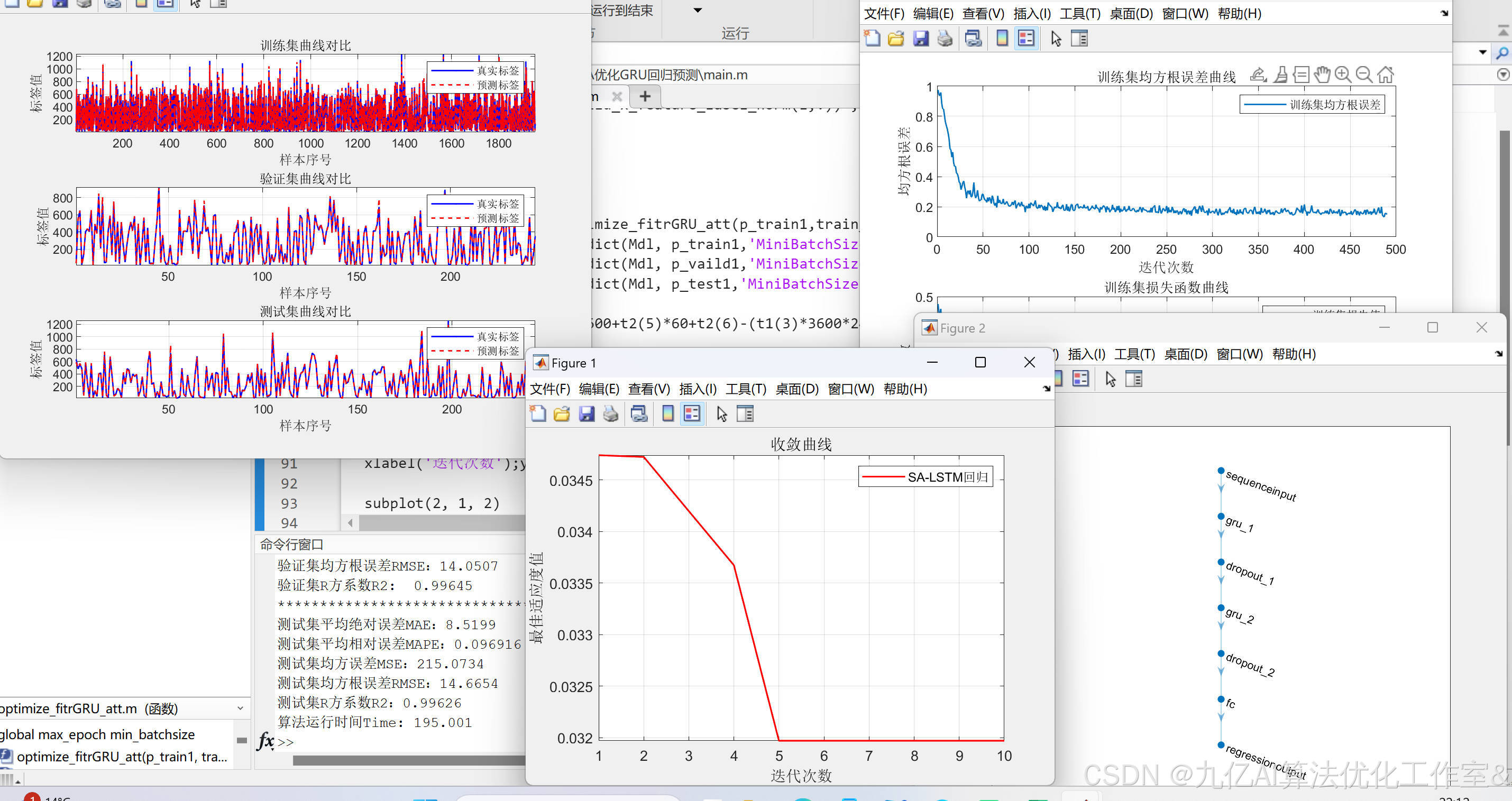This screenshot has width=1512, height=801.
Task: Click the plus button to add editor tab
Action: coord(645,96)
